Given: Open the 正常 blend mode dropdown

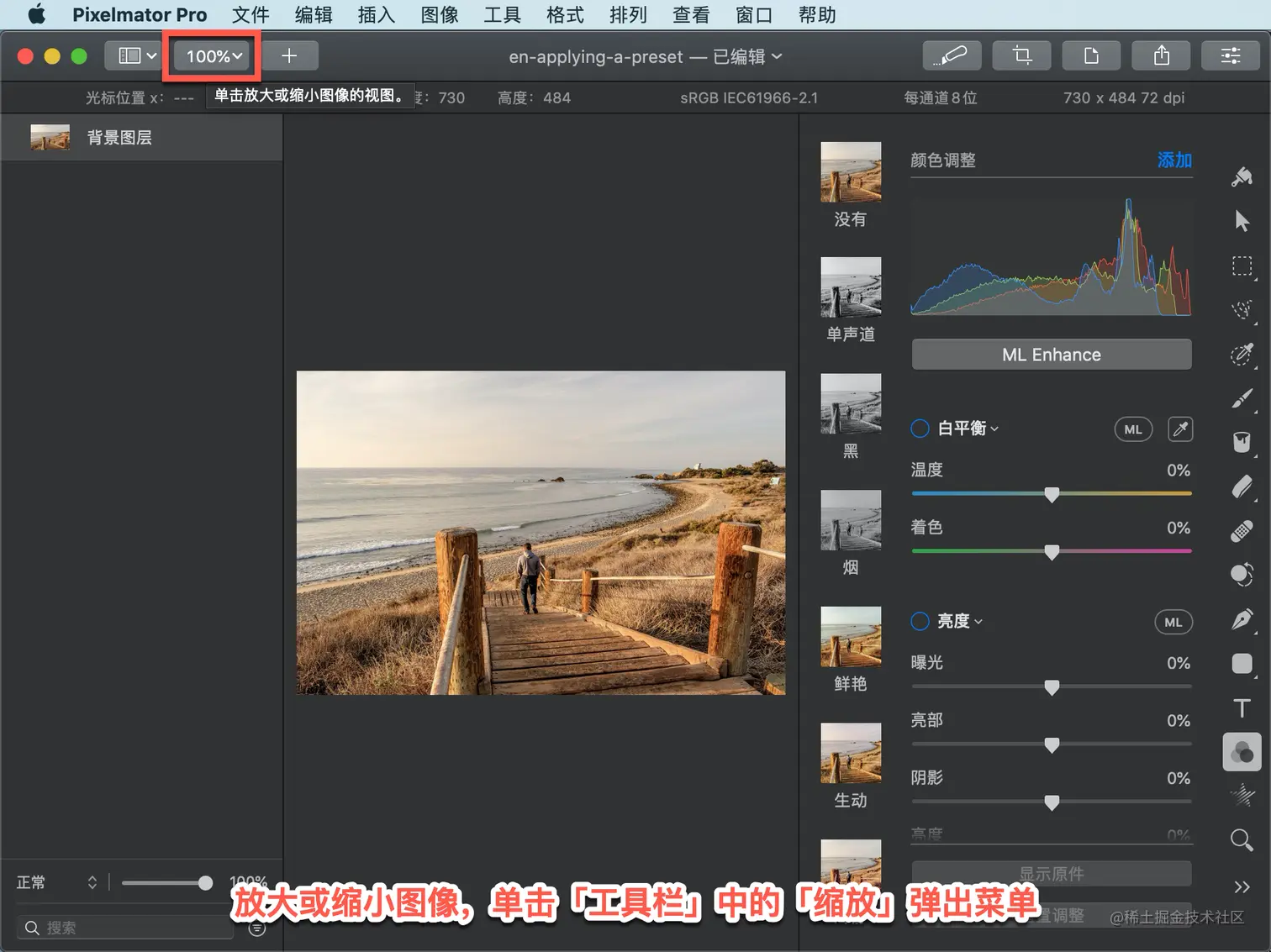Looking at the screenshot, I should click(x=57, y=882).
